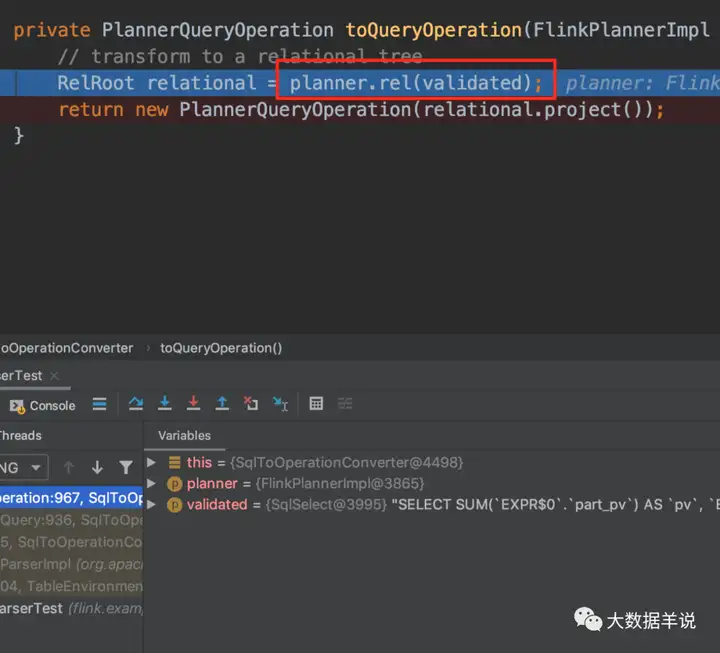The width and height of the screenshot is (720, 653).
Task: Select the ParserImpl stack frame
Action: pyautogui.click(x=71, y=564)
